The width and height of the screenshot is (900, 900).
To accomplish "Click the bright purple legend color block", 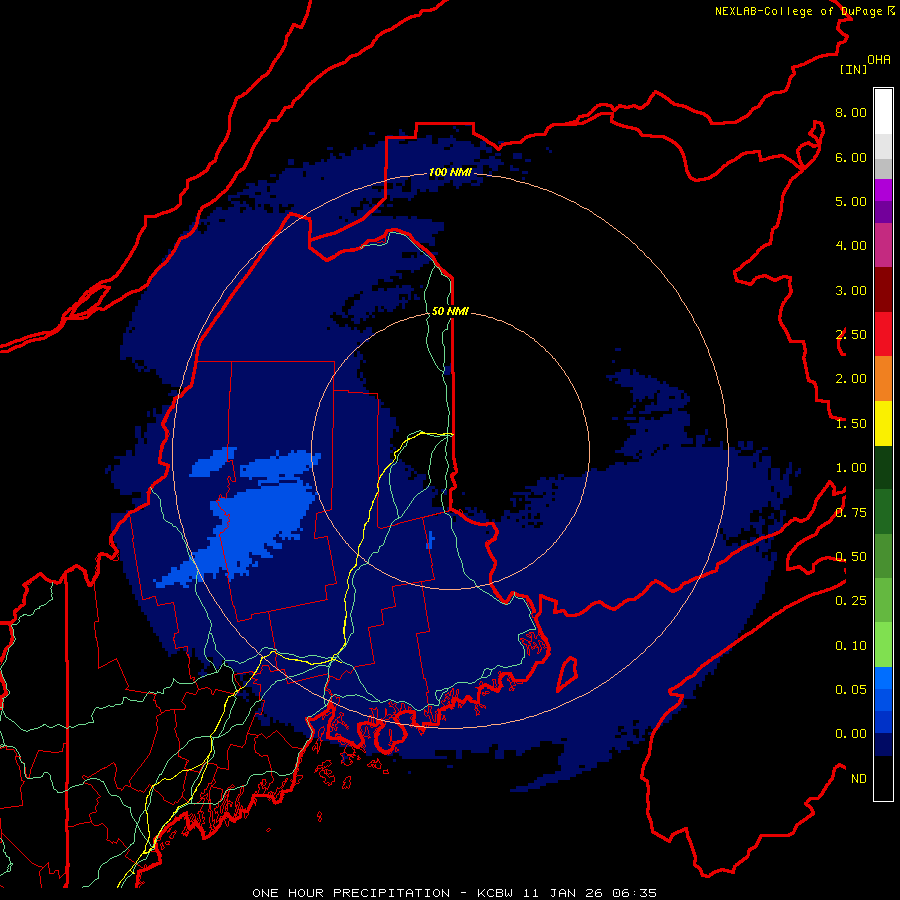I will click(883, 190).
